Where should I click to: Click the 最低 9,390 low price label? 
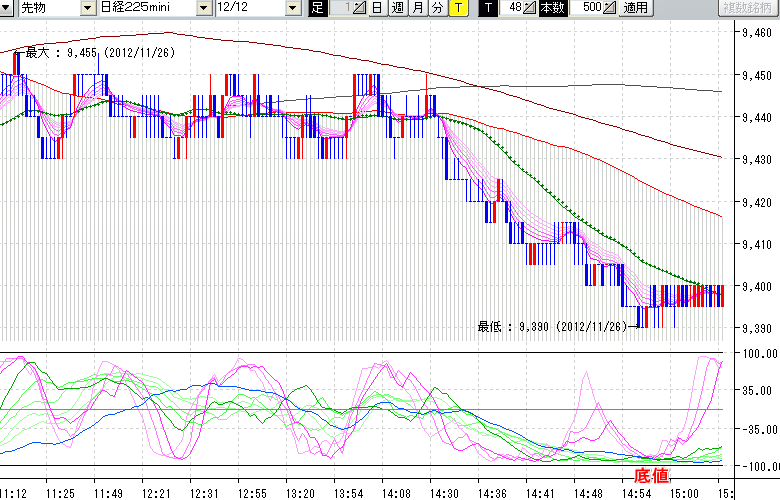tap(550, 326)
